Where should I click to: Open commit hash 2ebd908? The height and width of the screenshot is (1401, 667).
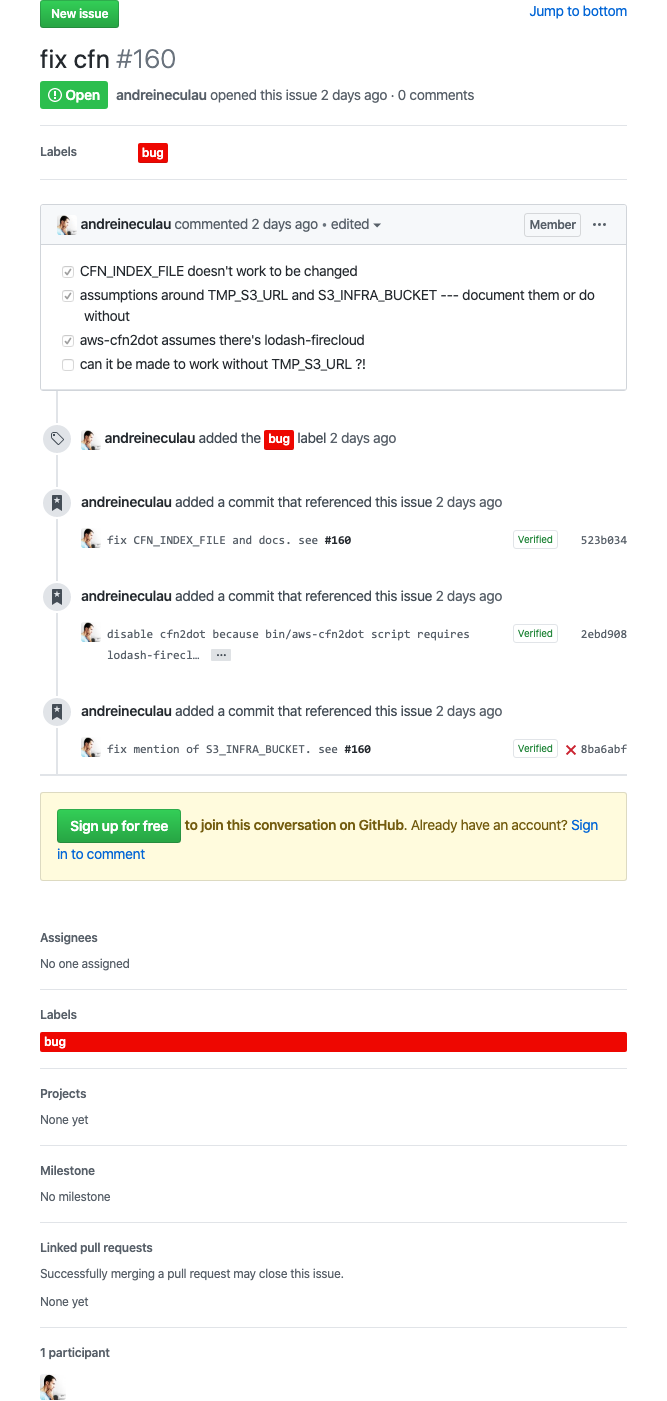pos(603,634)
